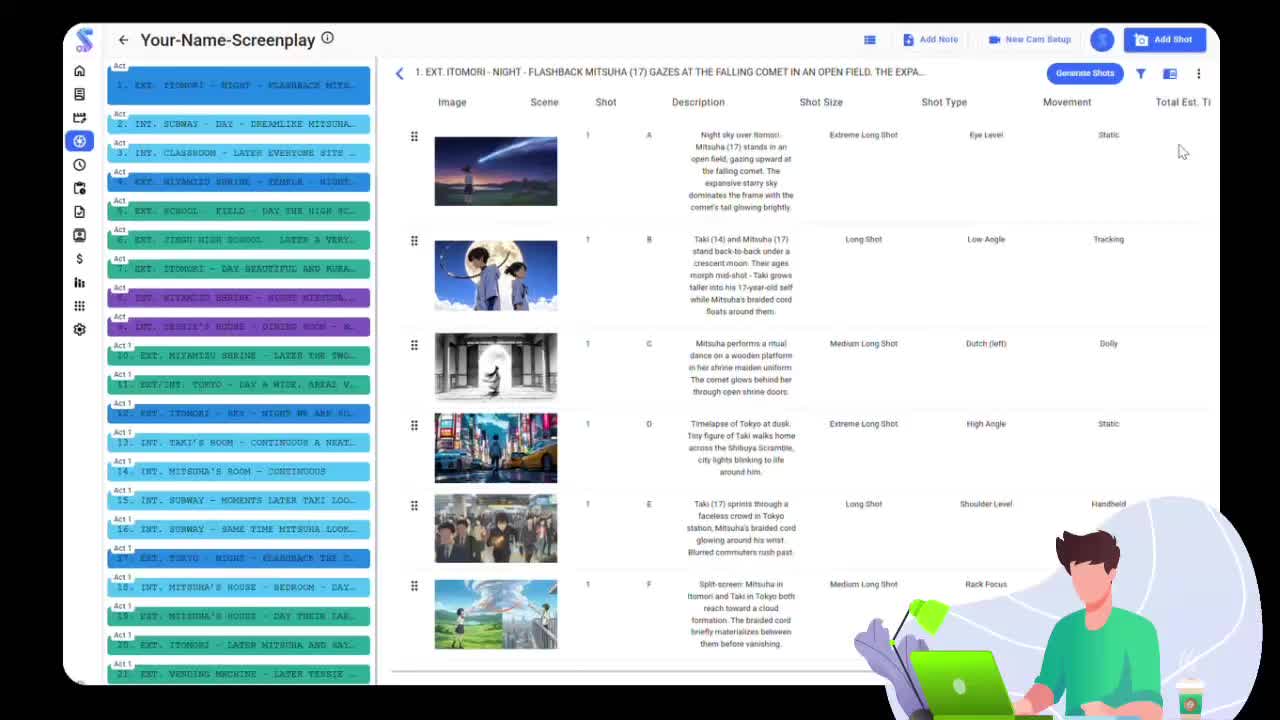Open the document checkmark sidebar icon
This screenshot has width=1280, height=720.
click(x=80, y=212)
